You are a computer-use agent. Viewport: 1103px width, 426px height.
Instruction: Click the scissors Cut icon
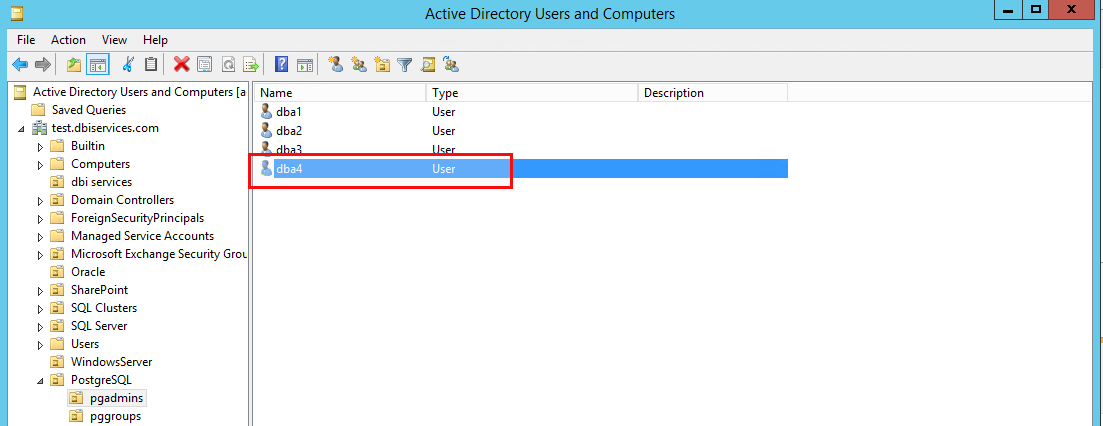click(128, 65)
